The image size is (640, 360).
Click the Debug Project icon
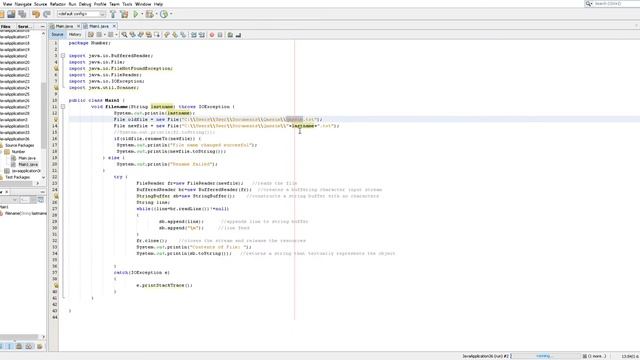pyautogui.click(x=149, y=14)
